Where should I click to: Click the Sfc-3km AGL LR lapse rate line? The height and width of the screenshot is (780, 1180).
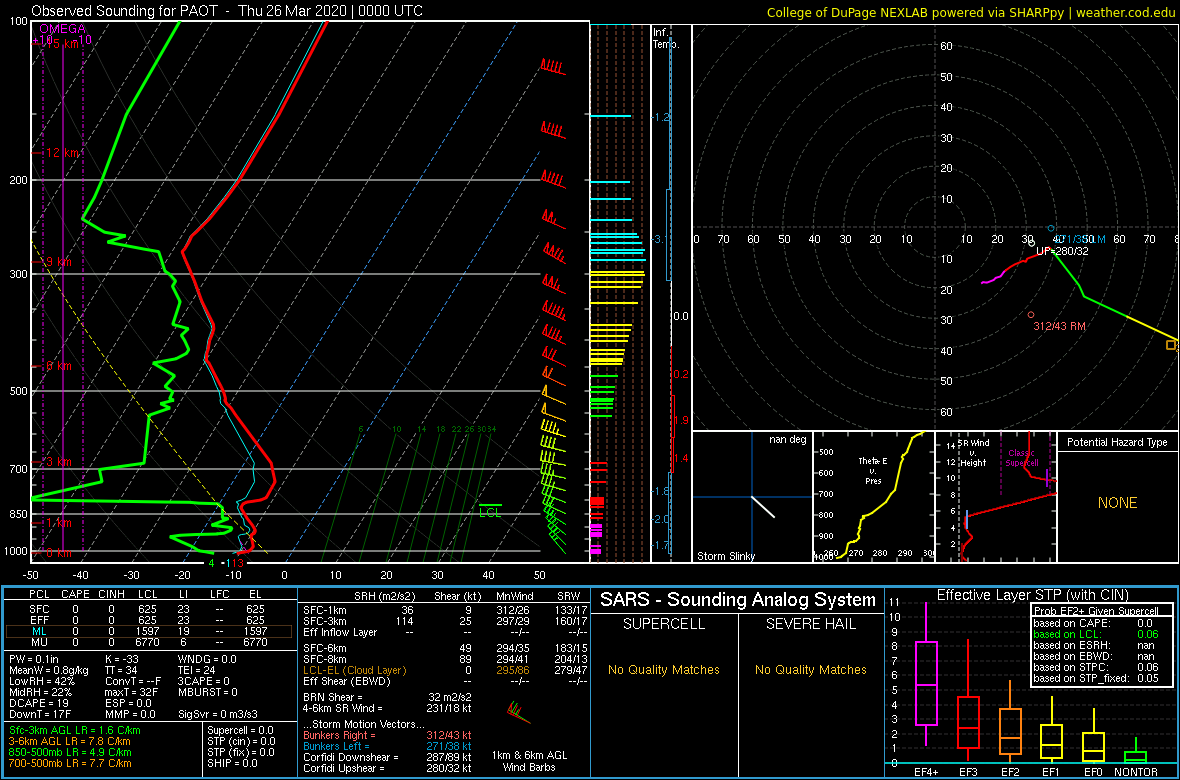(74, 731)
